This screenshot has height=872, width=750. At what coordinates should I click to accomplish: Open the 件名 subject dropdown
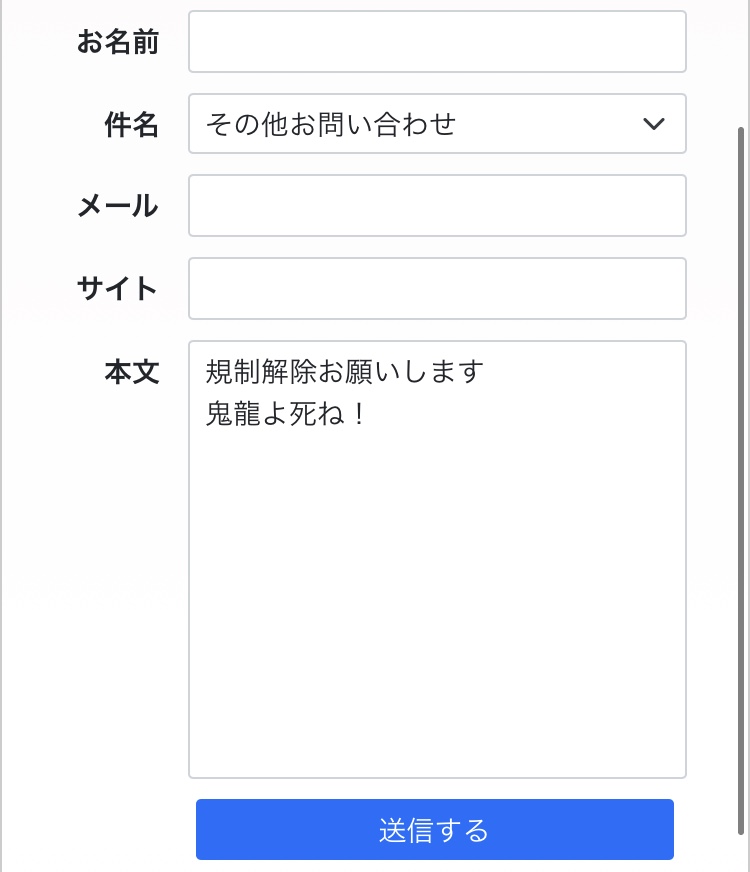click(437, 124)
